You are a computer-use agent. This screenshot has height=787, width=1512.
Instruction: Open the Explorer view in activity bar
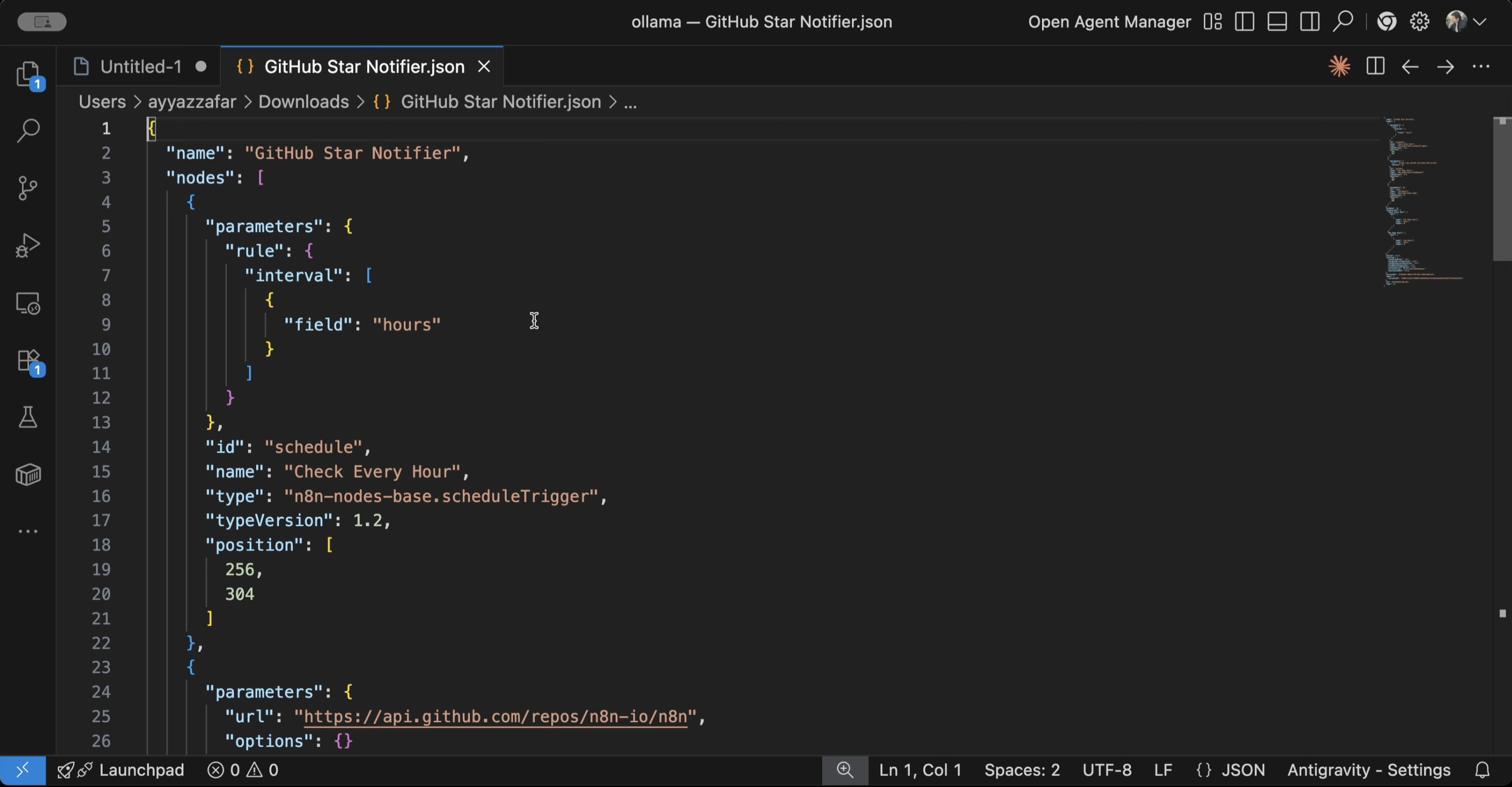click(x=28, y=76)
